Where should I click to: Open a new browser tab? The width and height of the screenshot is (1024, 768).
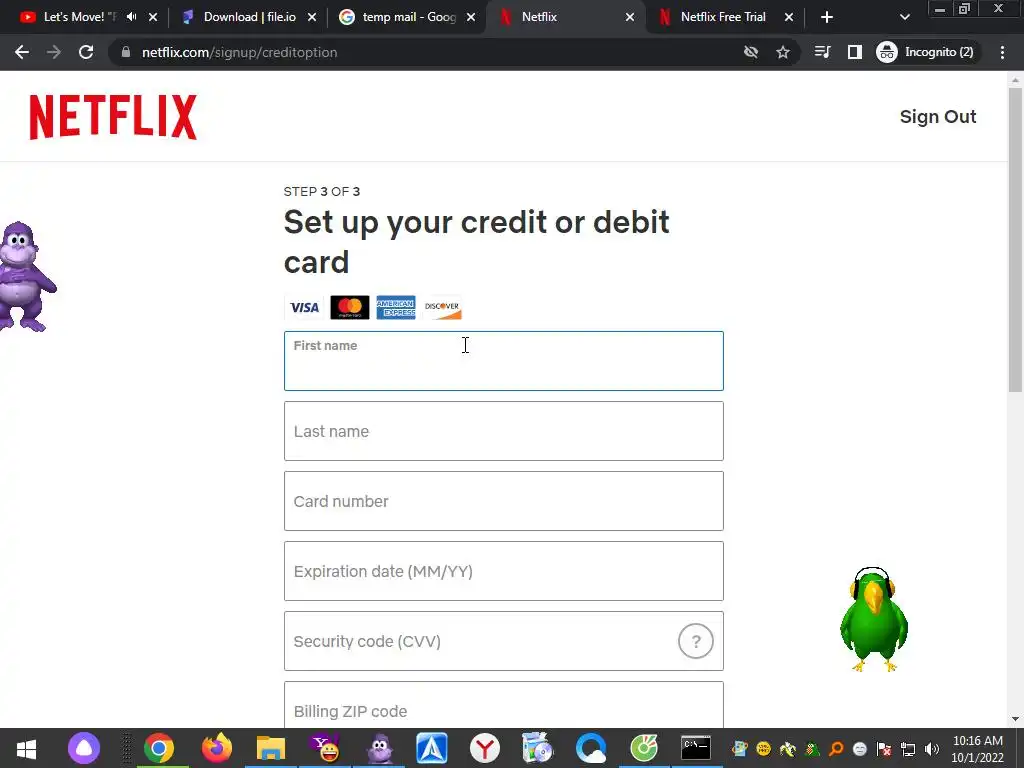click(x=827, y=17)
